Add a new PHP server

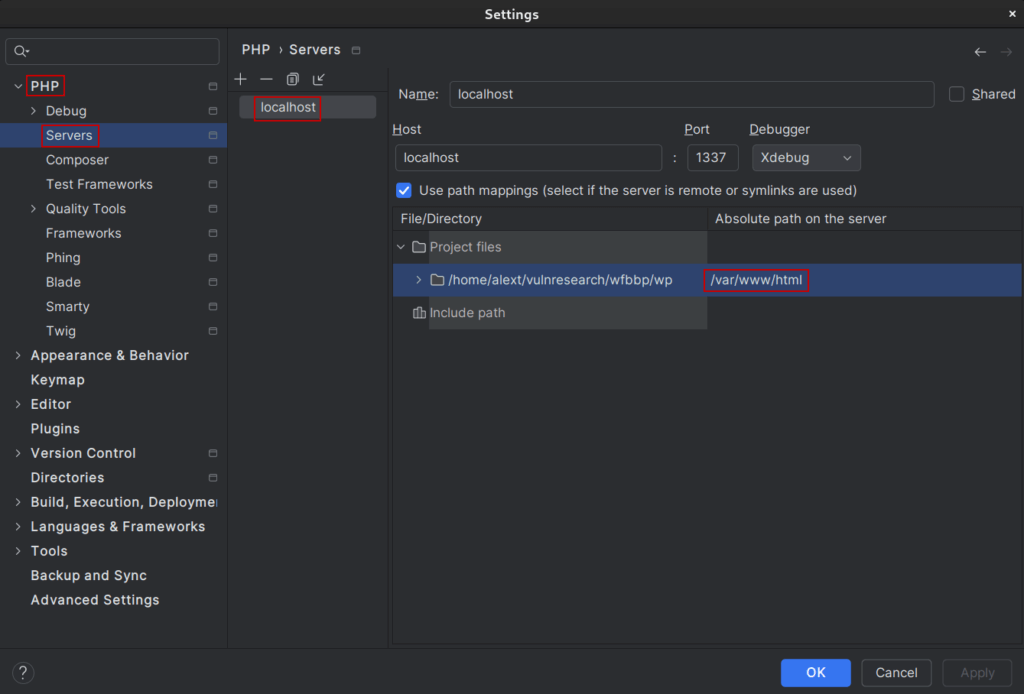click(240, 80)
